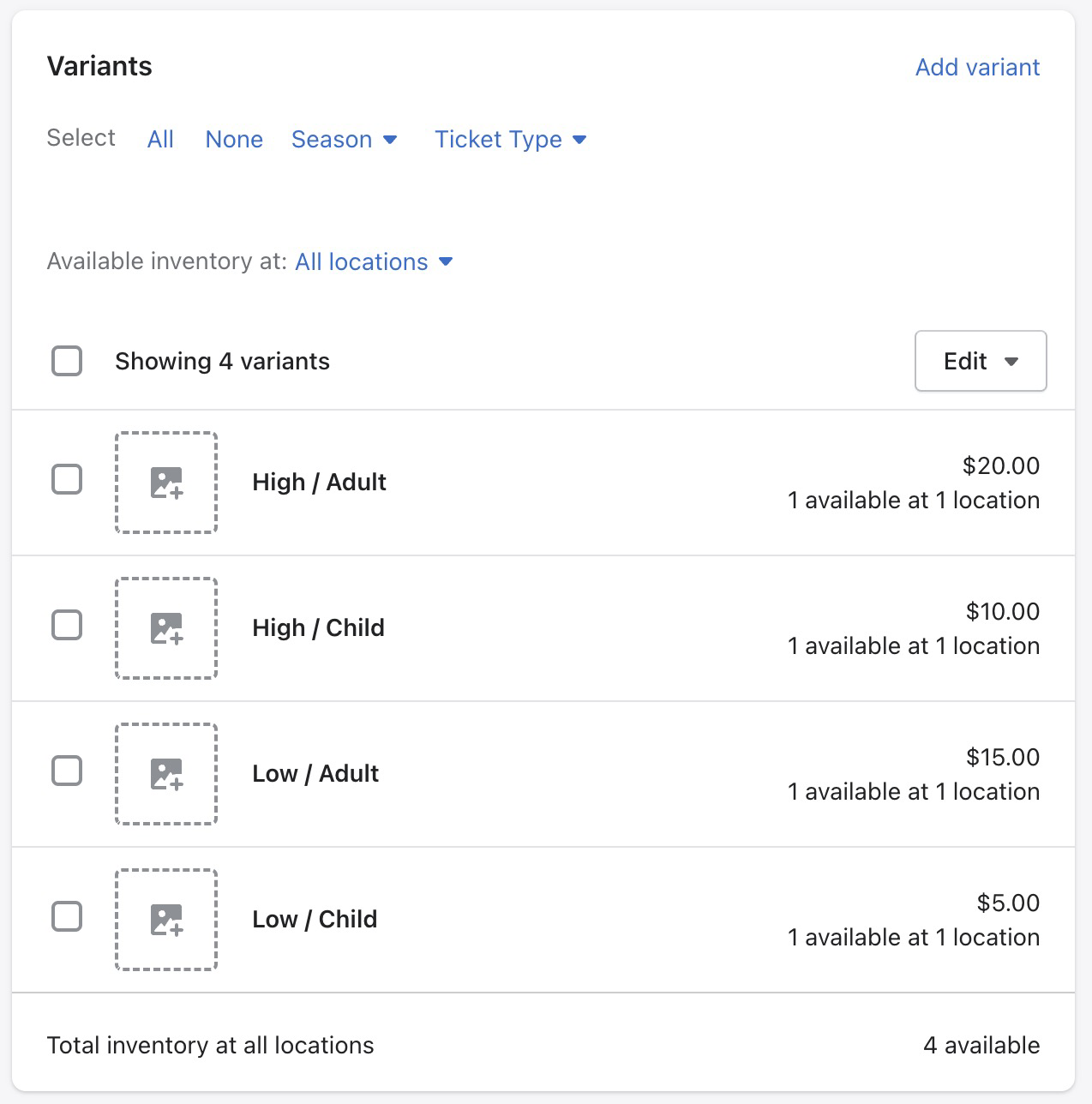Open the All locations inventory dropdown
The height and width of the screenshot is (1104, 1092).
point(374,261)
